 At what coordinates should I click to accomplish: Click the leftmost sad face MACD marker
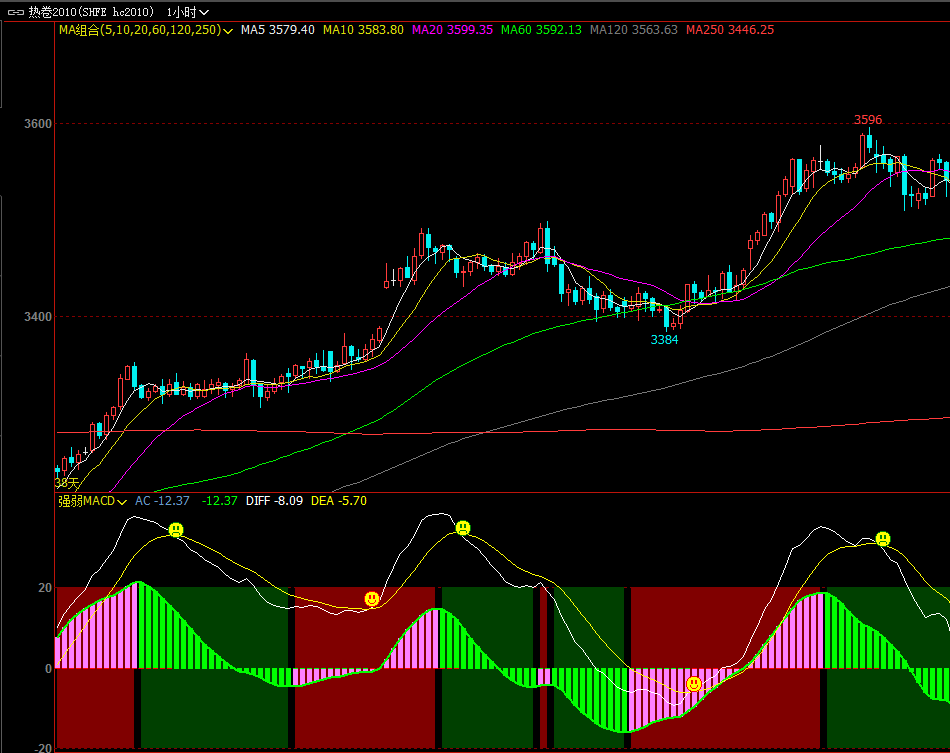[176, 530]
